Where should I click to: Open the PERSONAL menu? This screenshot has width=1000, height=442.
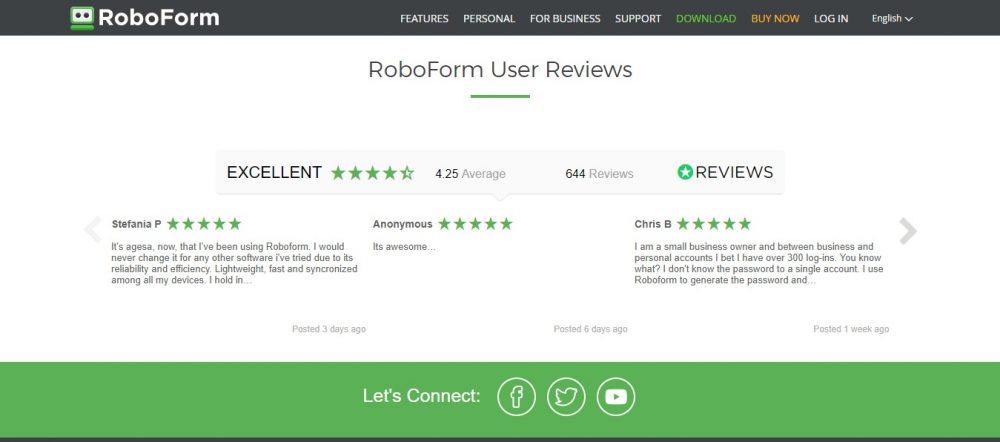[x=489, y=18]
